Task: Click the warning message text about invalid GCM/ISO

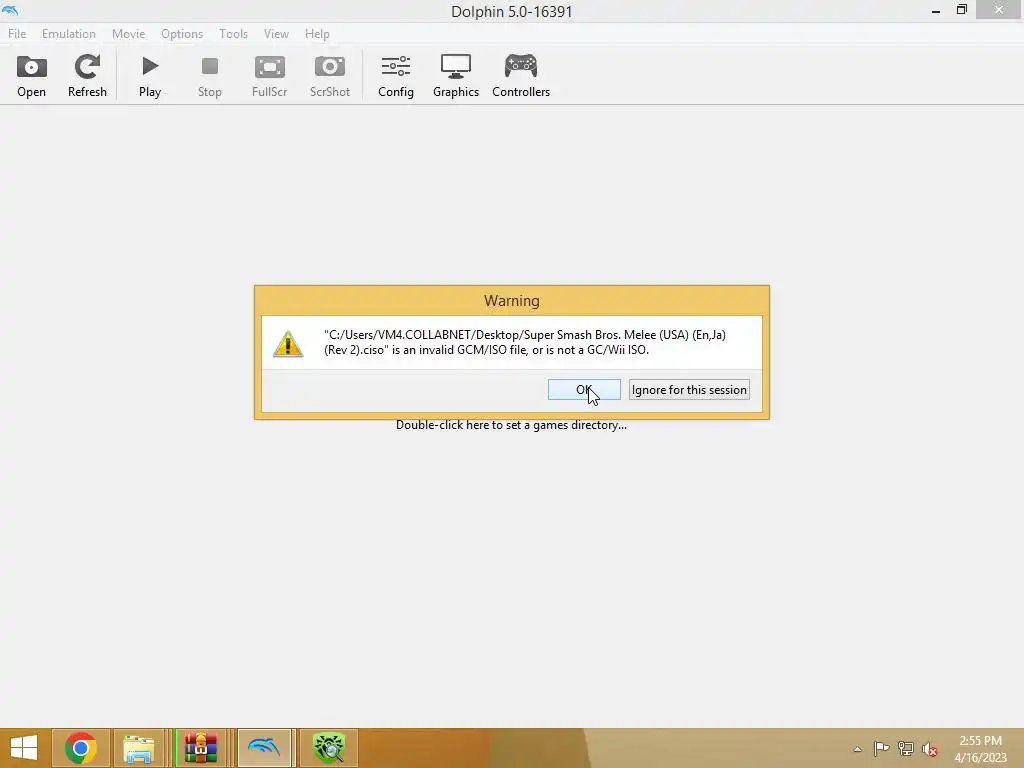Action: (x=524, y=342)
